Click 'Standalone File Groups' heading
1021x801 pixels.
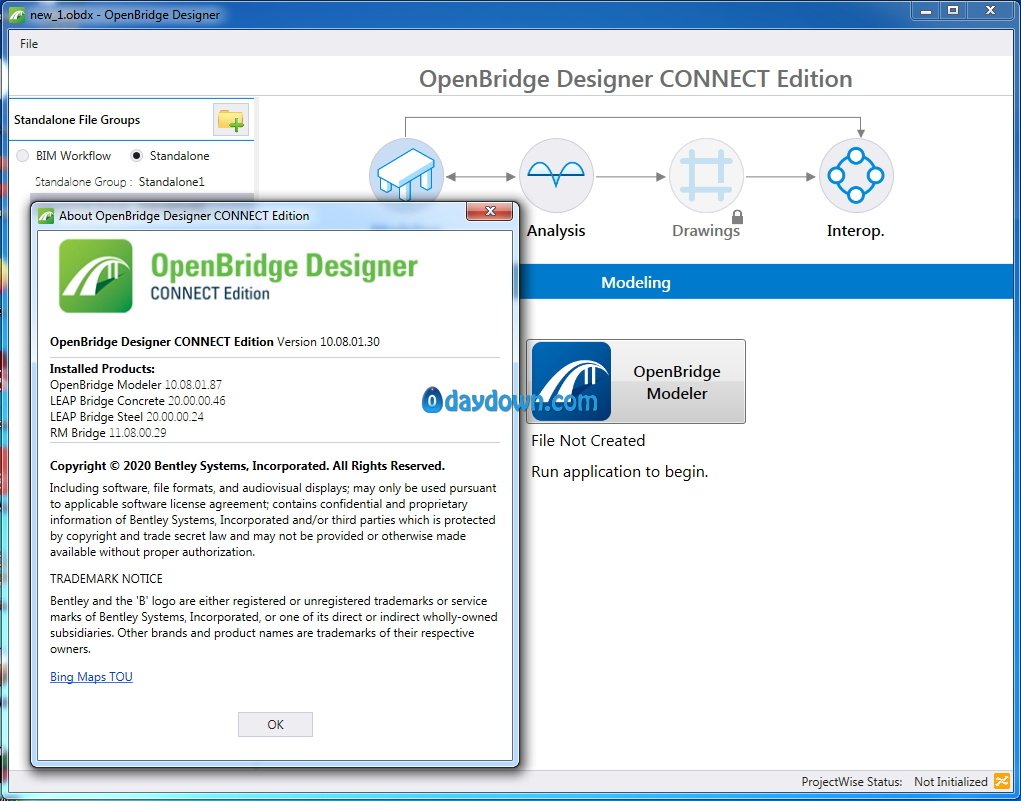77,120
